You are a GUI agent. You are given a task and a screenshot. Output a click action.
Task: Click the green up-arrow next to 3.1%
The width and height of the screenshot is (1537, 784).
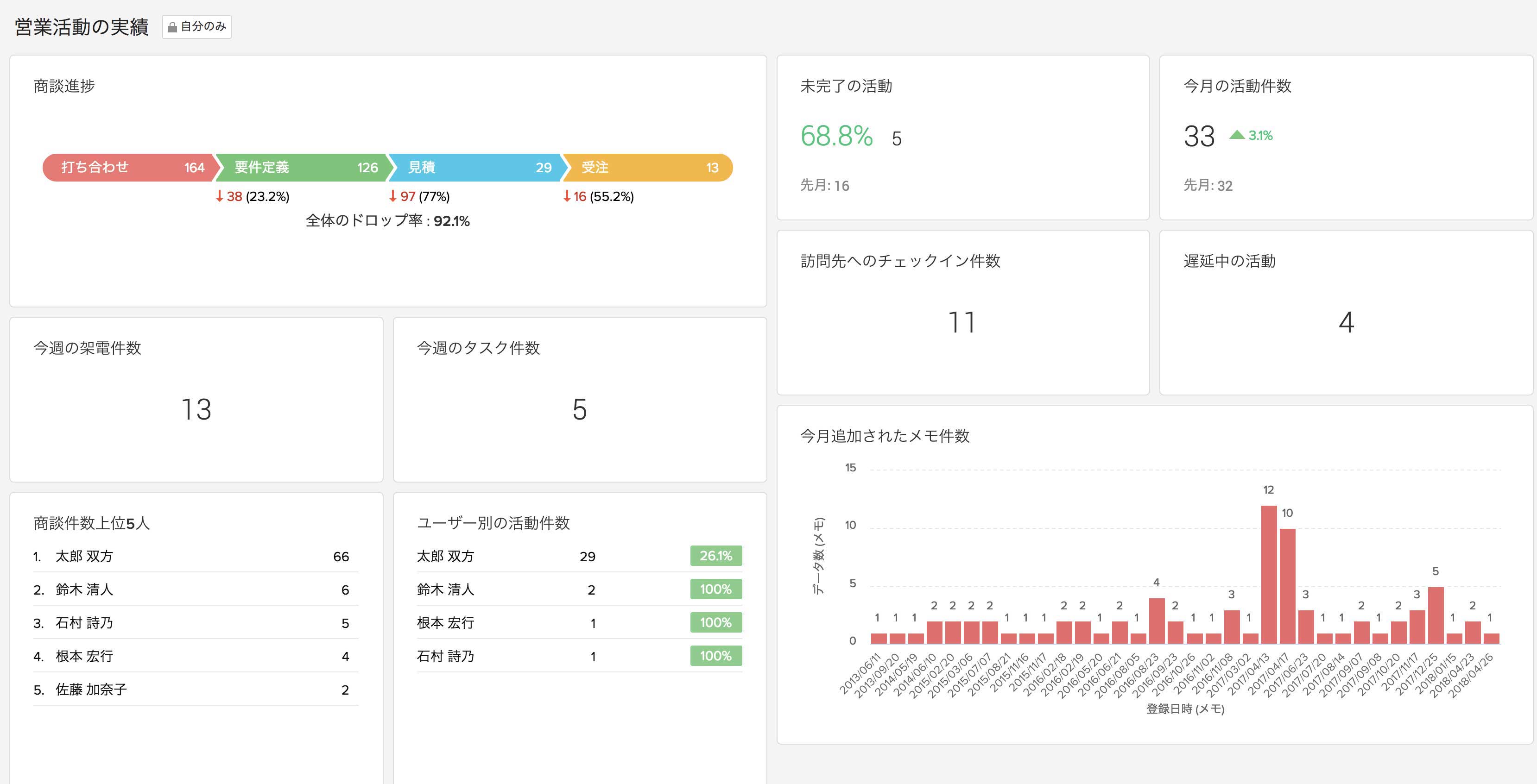click(1237, 135)
